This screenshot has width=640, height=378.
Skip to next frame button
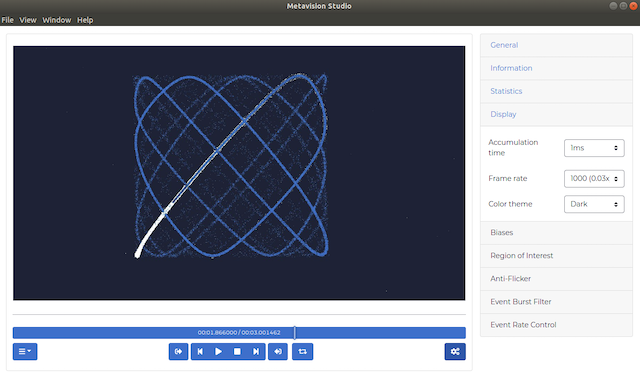(256, 351)
